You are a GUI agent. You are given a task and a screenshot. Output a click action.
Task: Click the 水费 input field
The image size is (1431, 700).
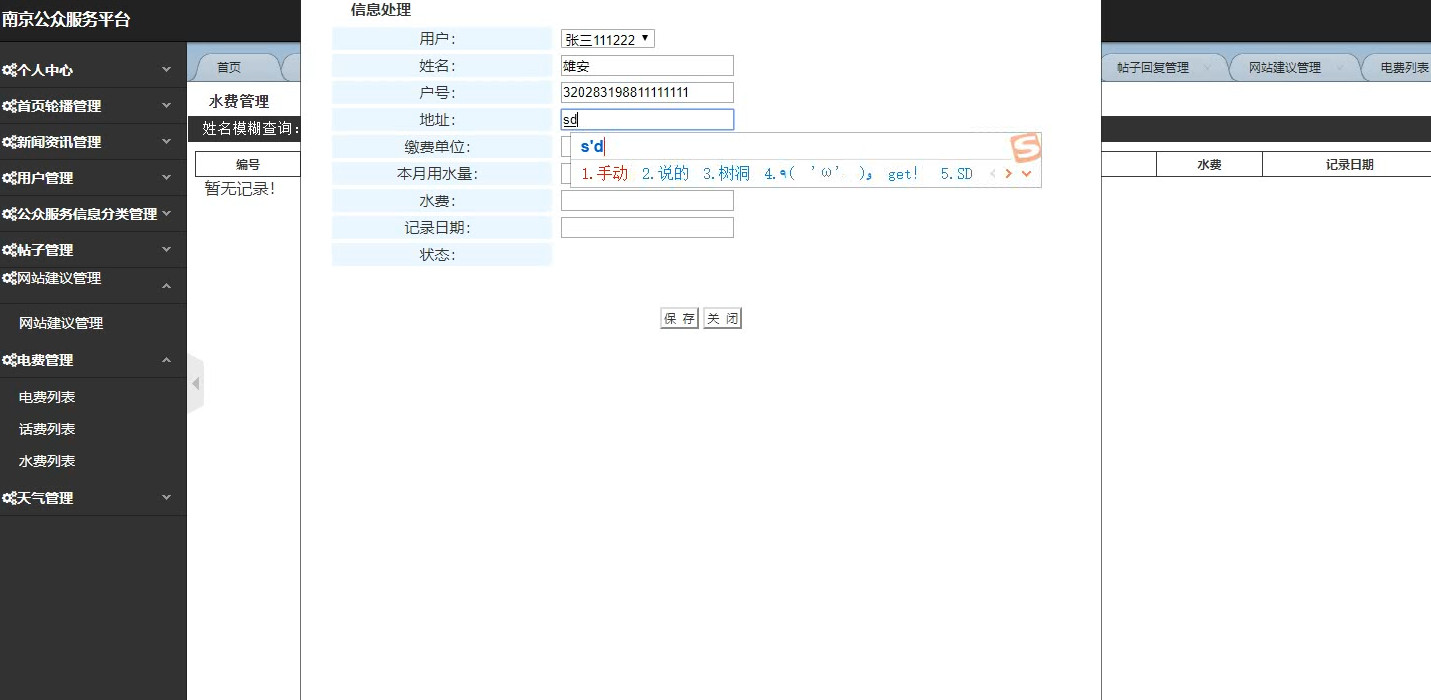point(647,201)
